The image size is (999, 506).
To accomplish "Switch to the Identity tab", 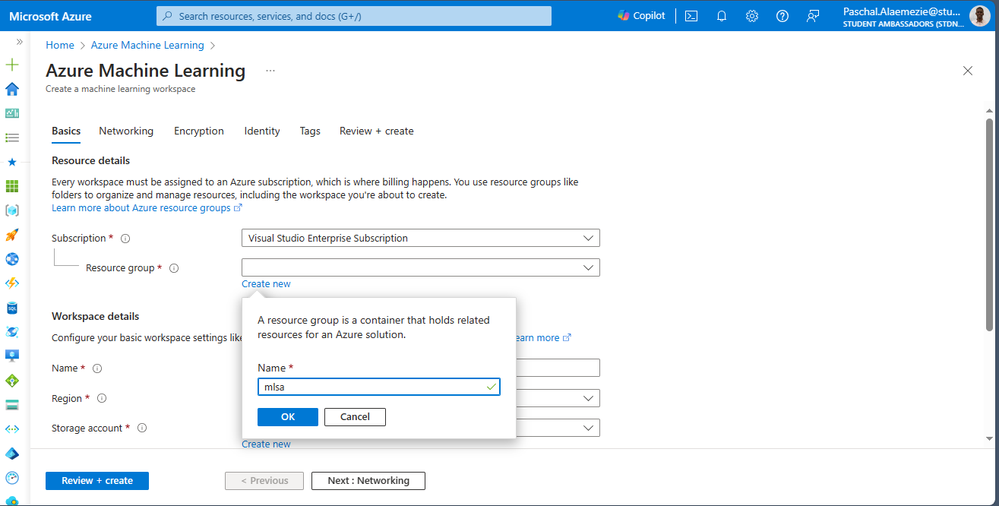I will [x=262, y=131].
